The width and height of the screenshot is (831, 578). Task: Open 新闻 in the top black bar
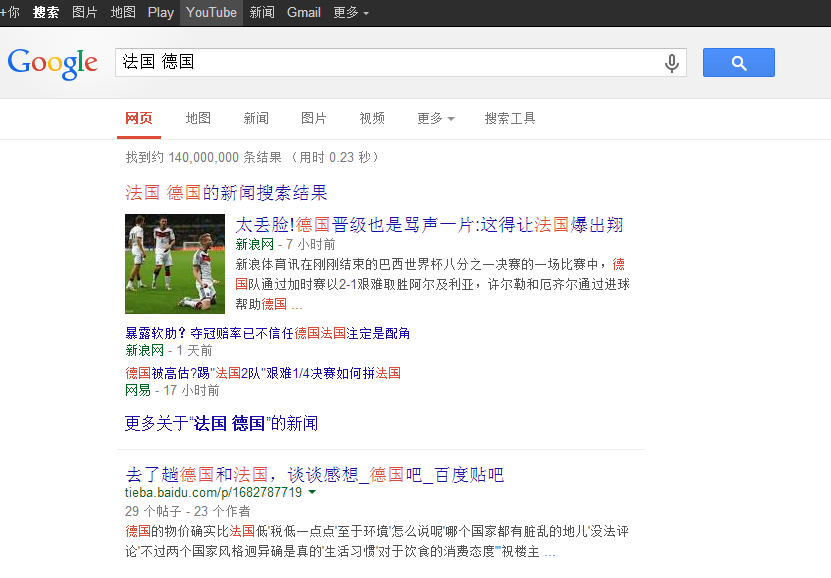coord(262,12)
